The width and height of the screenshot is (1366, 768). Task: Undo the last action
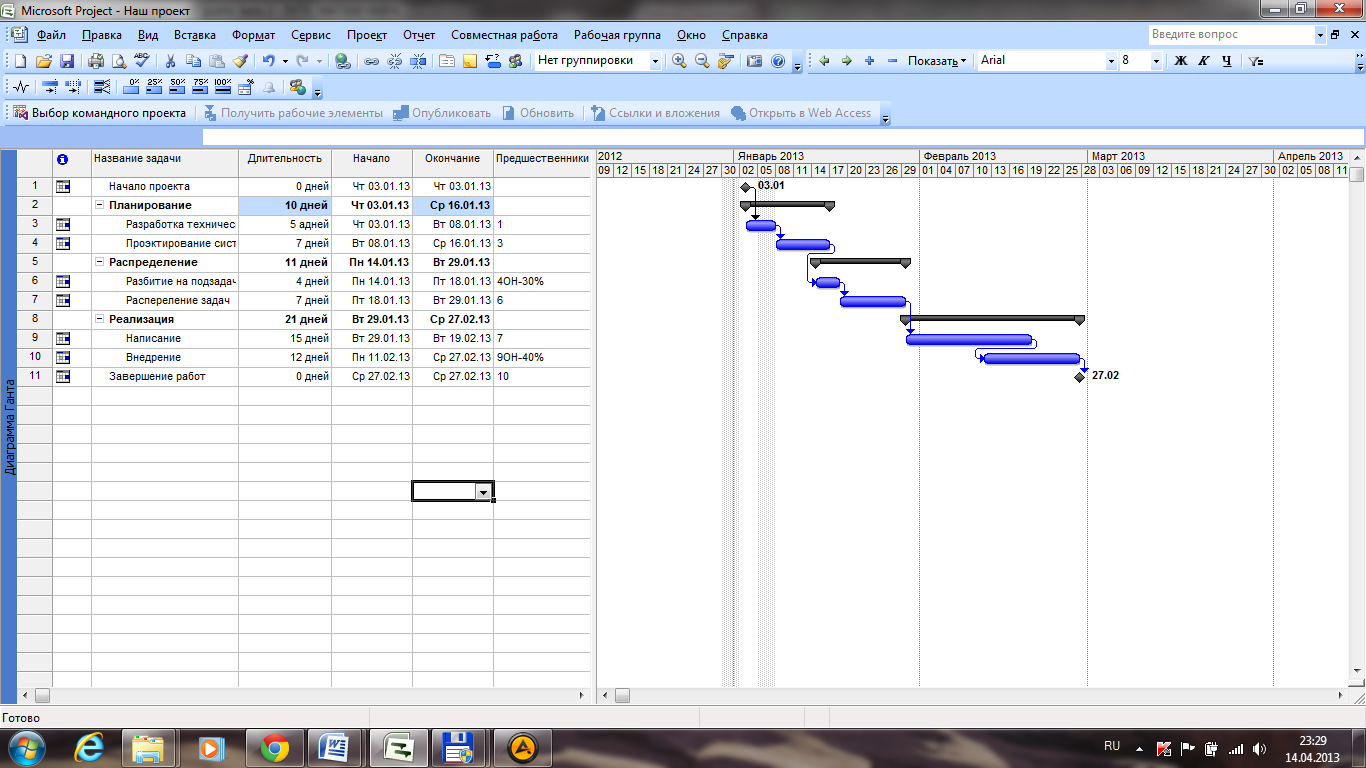point(268,61)
